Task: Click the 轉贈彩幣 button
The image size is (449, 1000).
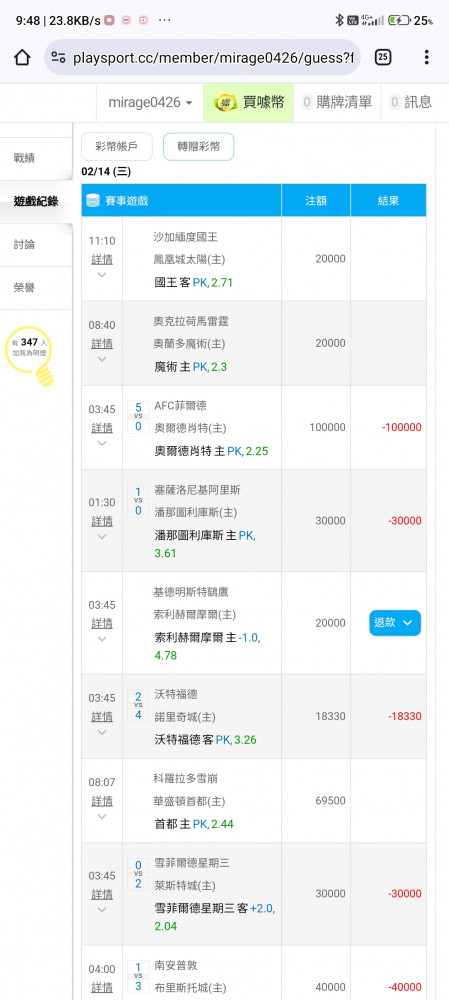Action: point(198,147)
